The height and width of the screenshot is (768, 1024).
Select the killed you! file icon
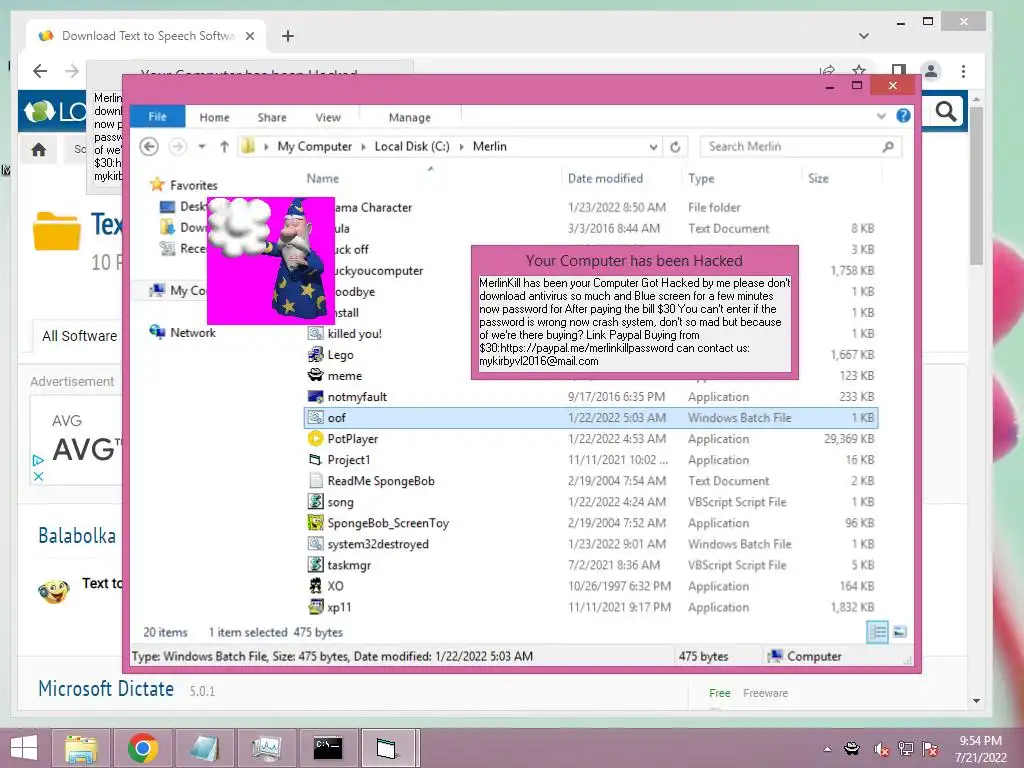[x=315, y=334]
